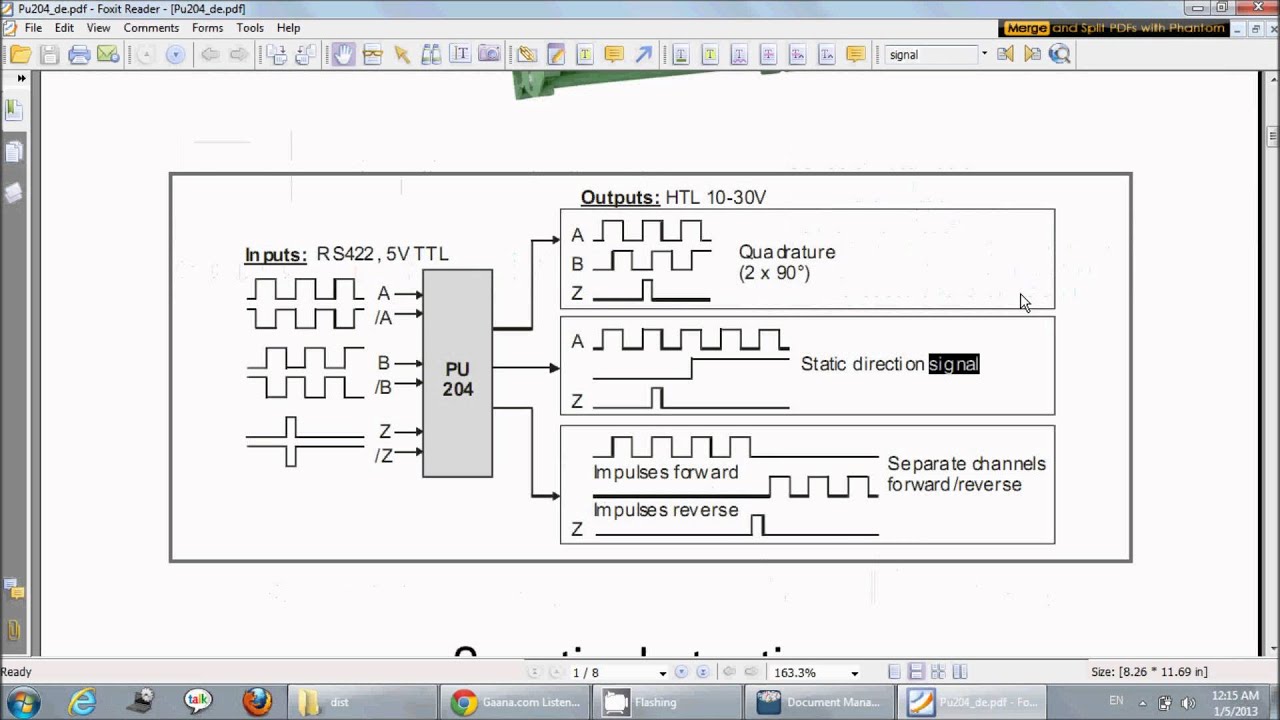Open the Comments menu
The width and height of the screenshot is (1280, 720).
tap(151, 28)
